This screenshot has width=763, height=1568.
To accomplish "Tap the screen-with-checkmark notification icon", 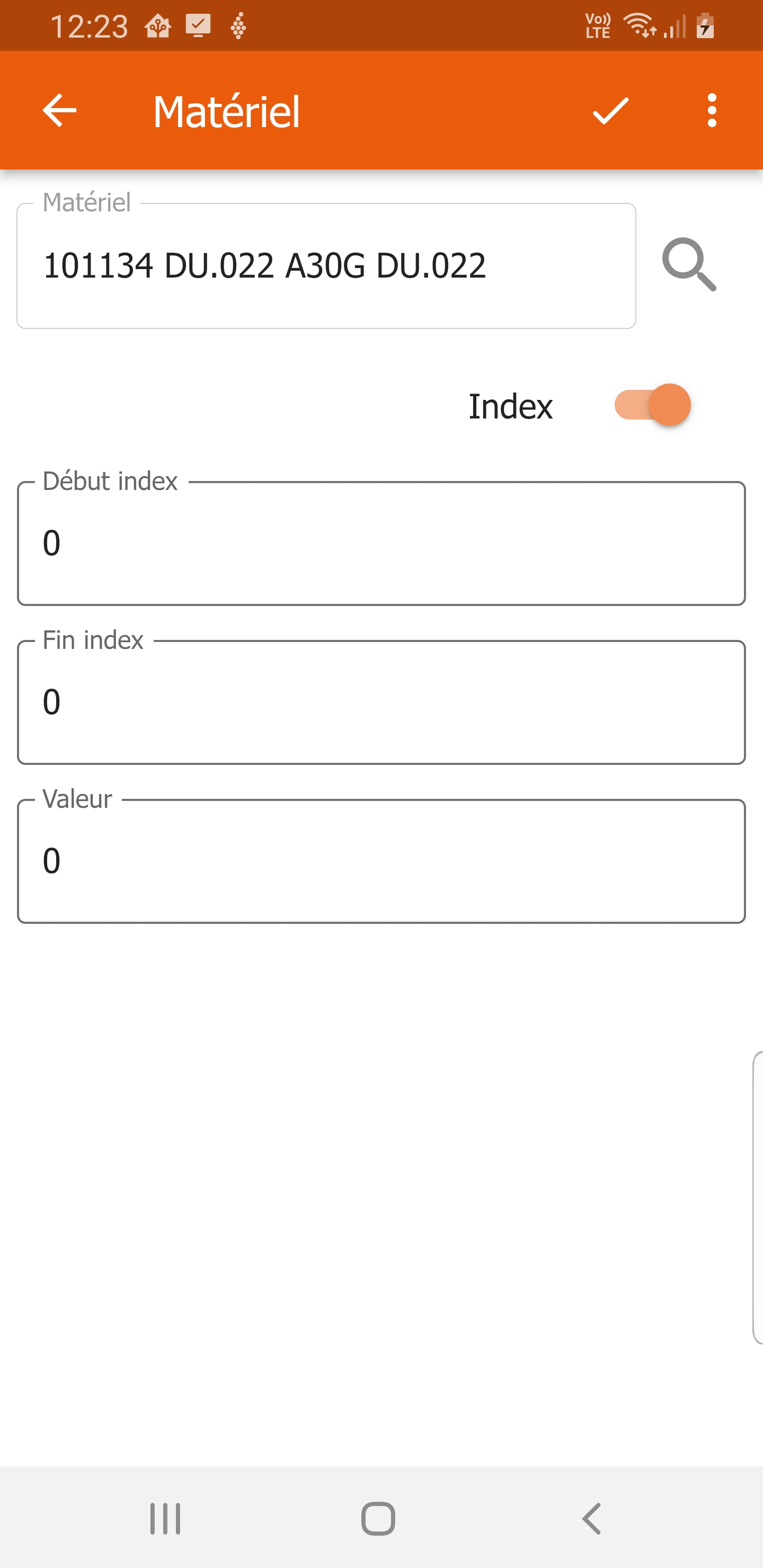I will pyautogui.click(x=198, y=26).
